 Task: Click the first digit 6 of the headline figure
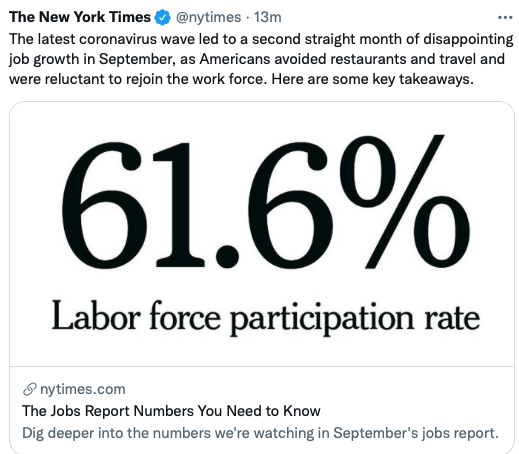coord(104,206)
